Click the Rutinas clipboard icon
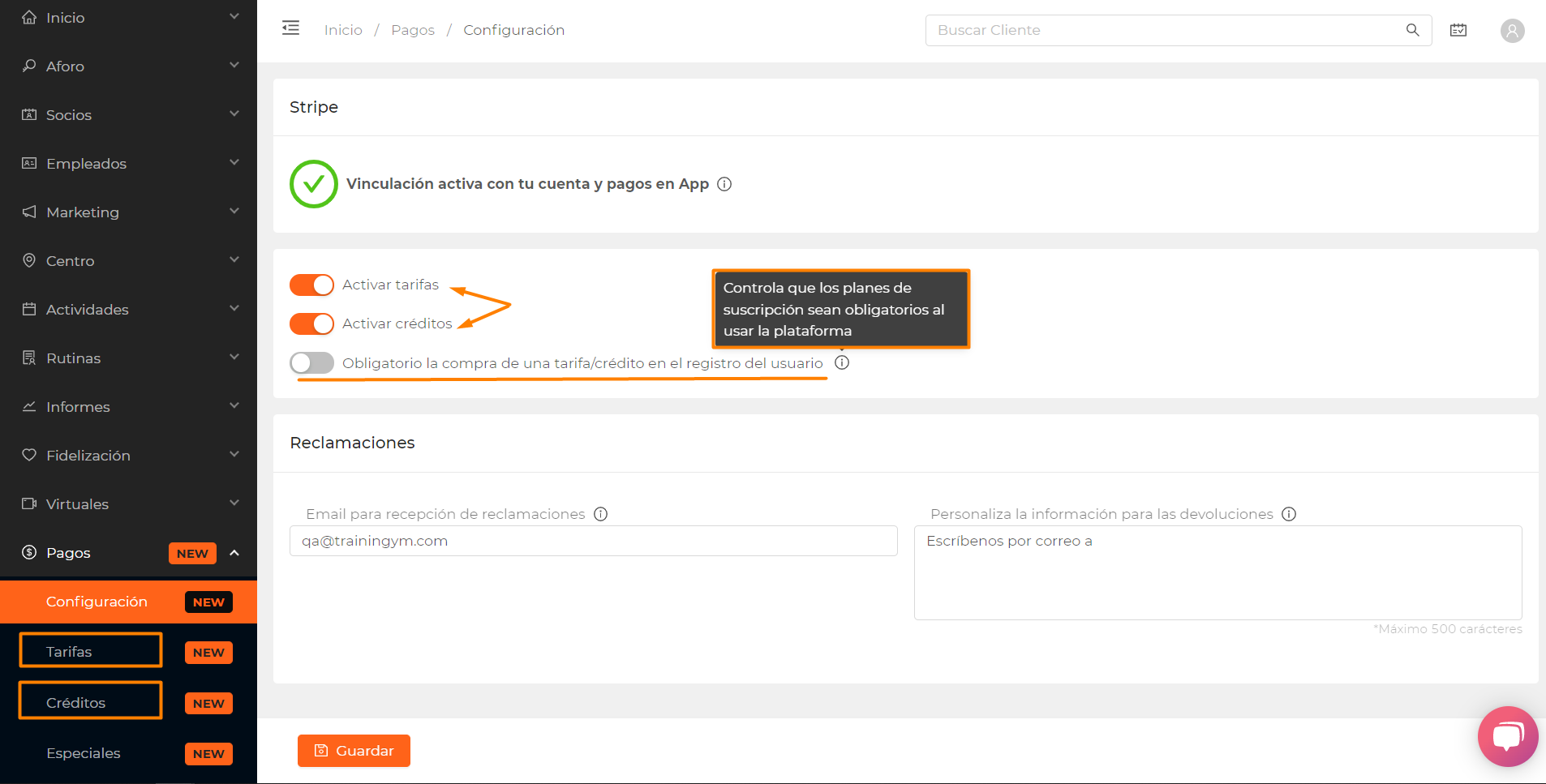The height and width of the screenshot is (784, 1546). tap(29, 358)
